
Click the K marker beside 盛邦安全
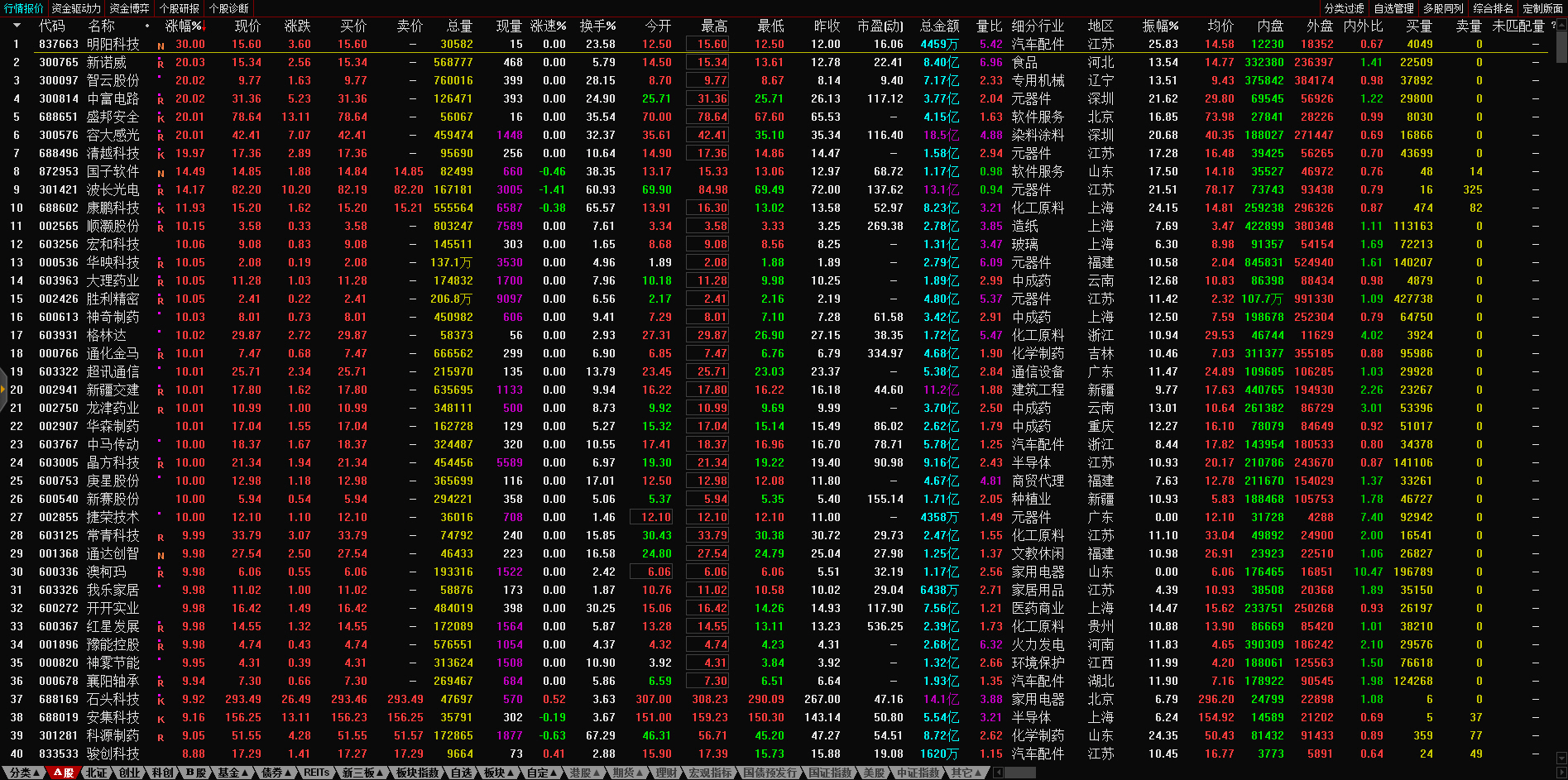(x=161, y=118)
